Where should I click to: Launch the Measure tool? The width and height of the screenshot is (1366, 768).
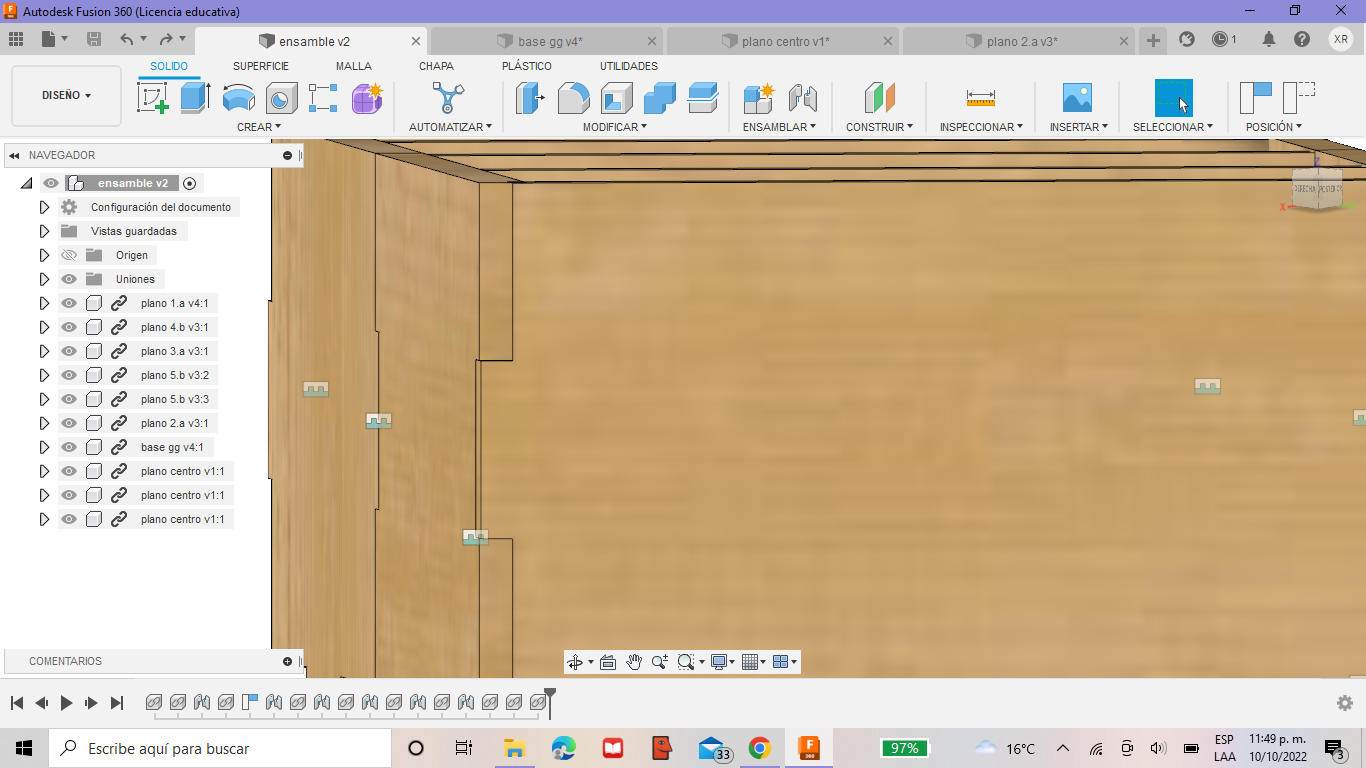(x=981, y=98)
